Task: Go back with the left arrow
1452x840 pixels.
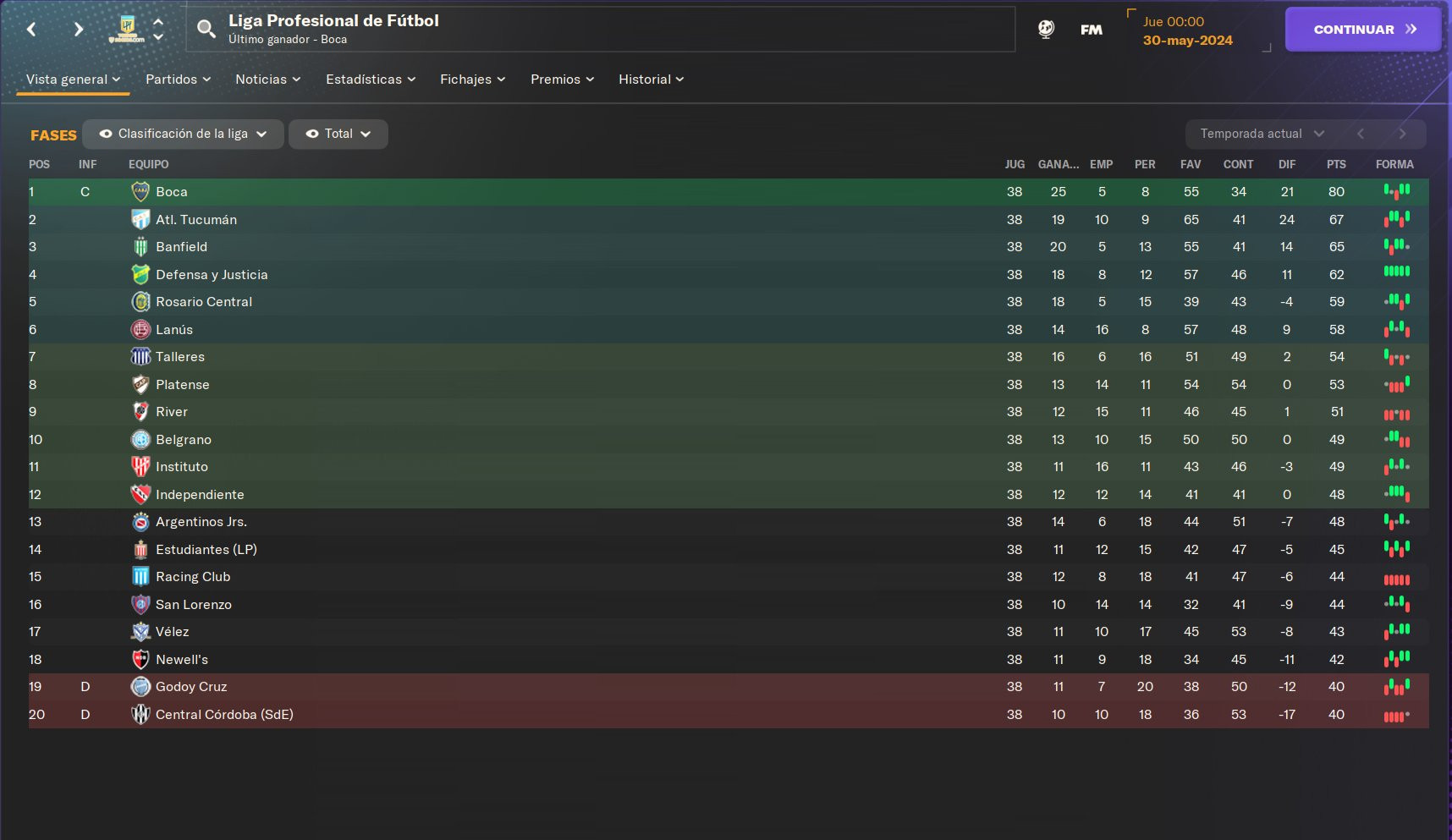Action: tap(31, 30)
